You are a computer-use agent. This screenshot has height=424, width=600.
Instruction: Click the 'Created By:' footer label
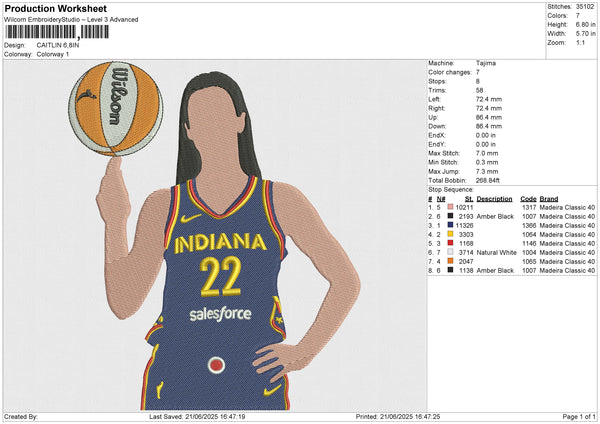[21, 416]
